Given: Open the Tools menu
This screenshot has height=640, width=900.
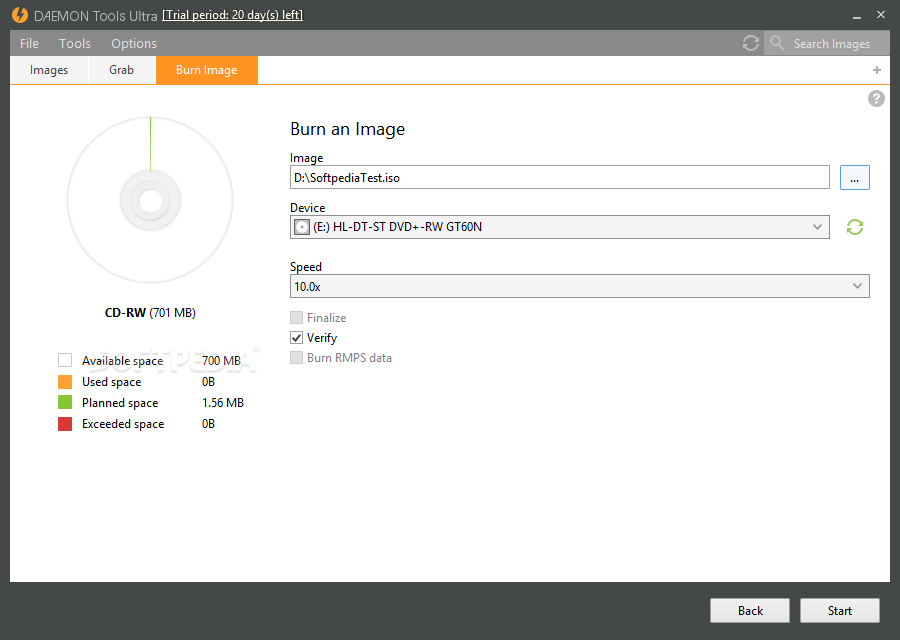Looking at the screenshot, I should point(75,44).
